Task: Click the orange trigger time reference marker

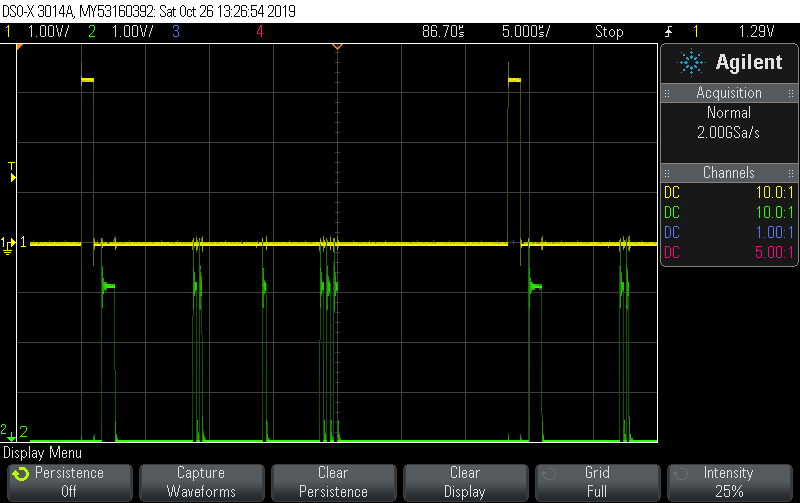Action: 337,46
